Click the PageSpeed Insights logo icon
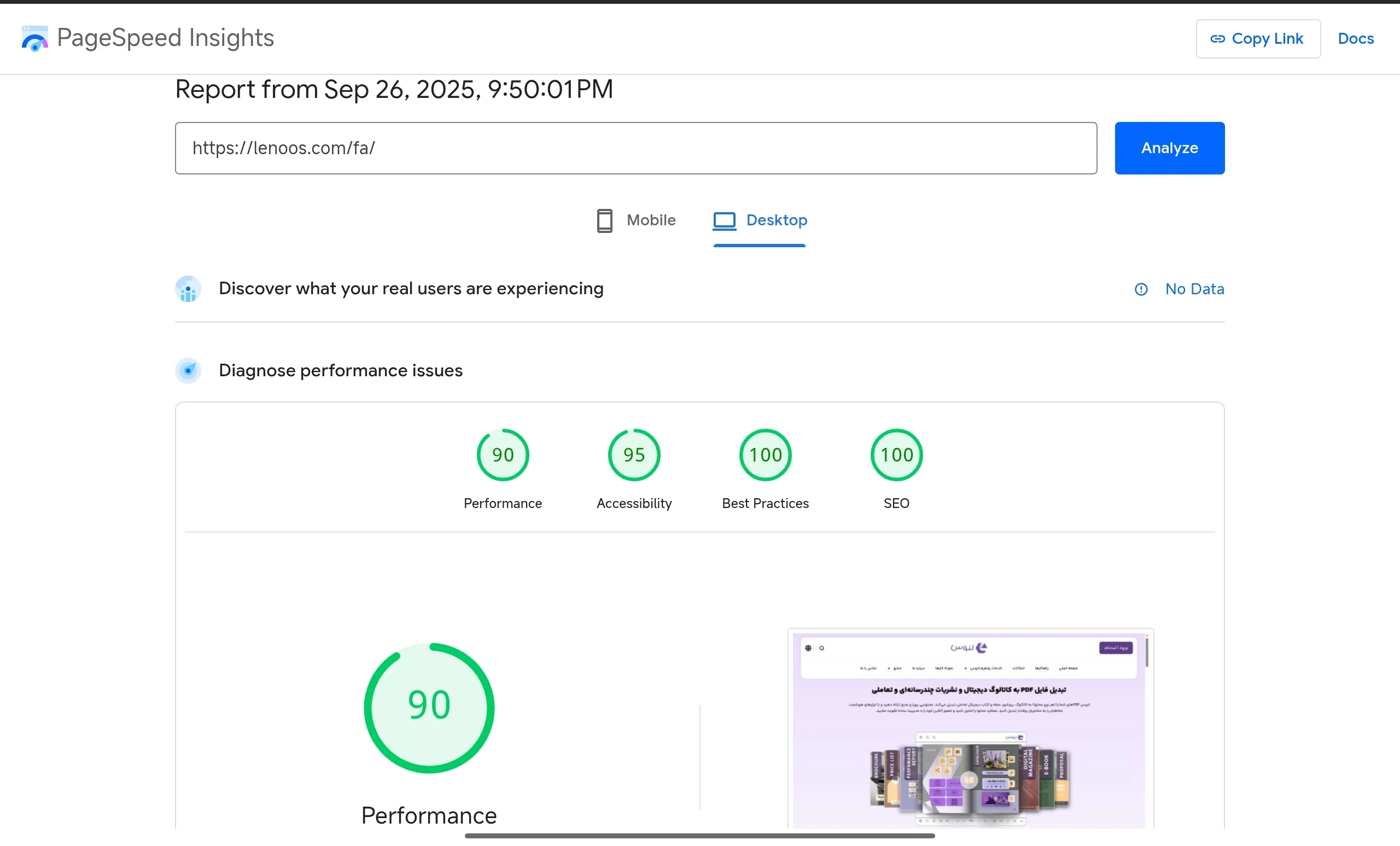1400x846 pixels. [x=34, y=38]
